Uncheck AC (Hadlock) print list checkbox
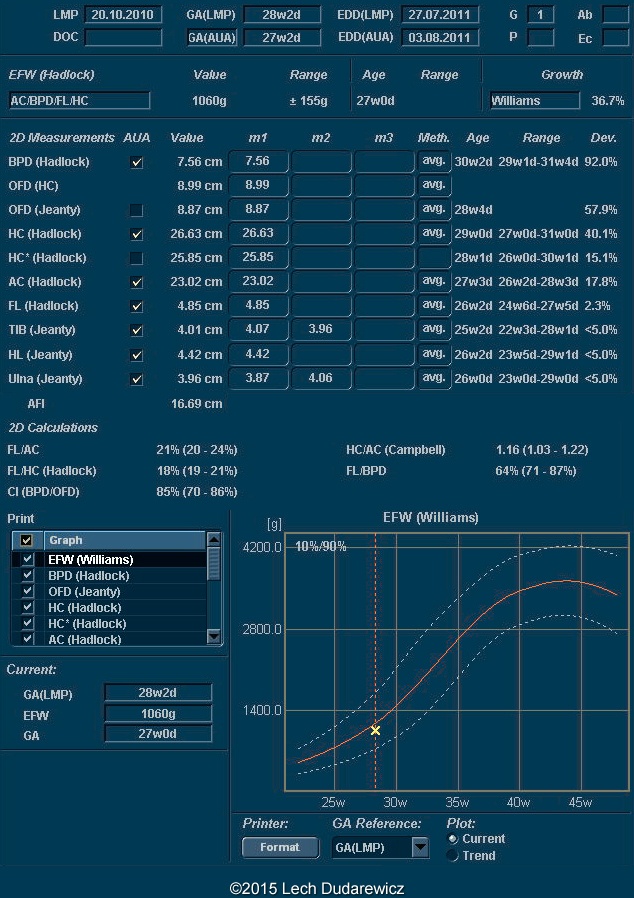Screen dimensions: 634x898 click(x=27, y=639)
